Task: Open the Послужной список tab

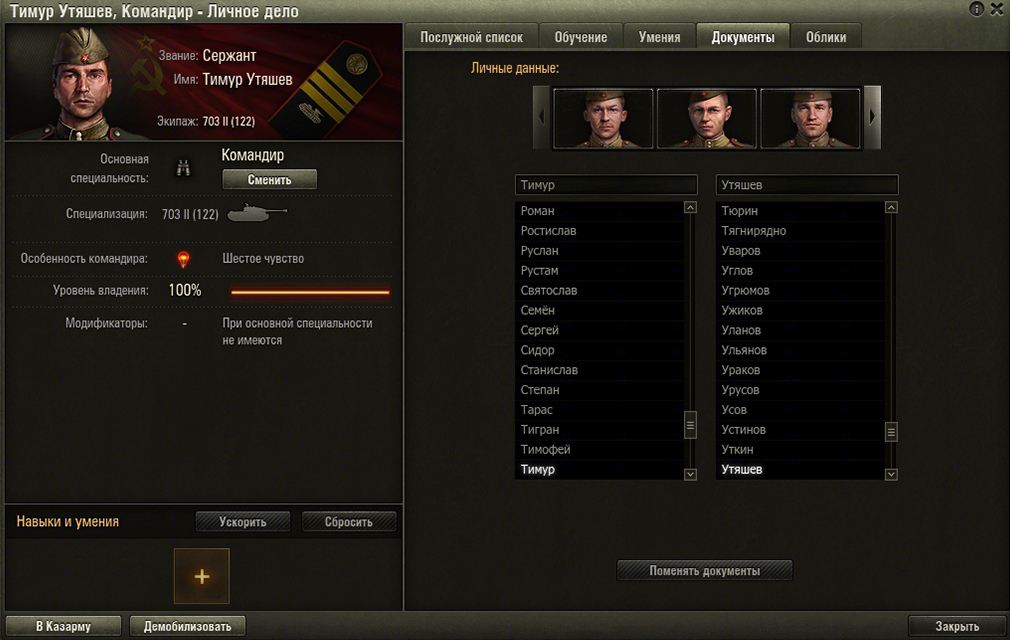Action: click(x=472, y=37)
